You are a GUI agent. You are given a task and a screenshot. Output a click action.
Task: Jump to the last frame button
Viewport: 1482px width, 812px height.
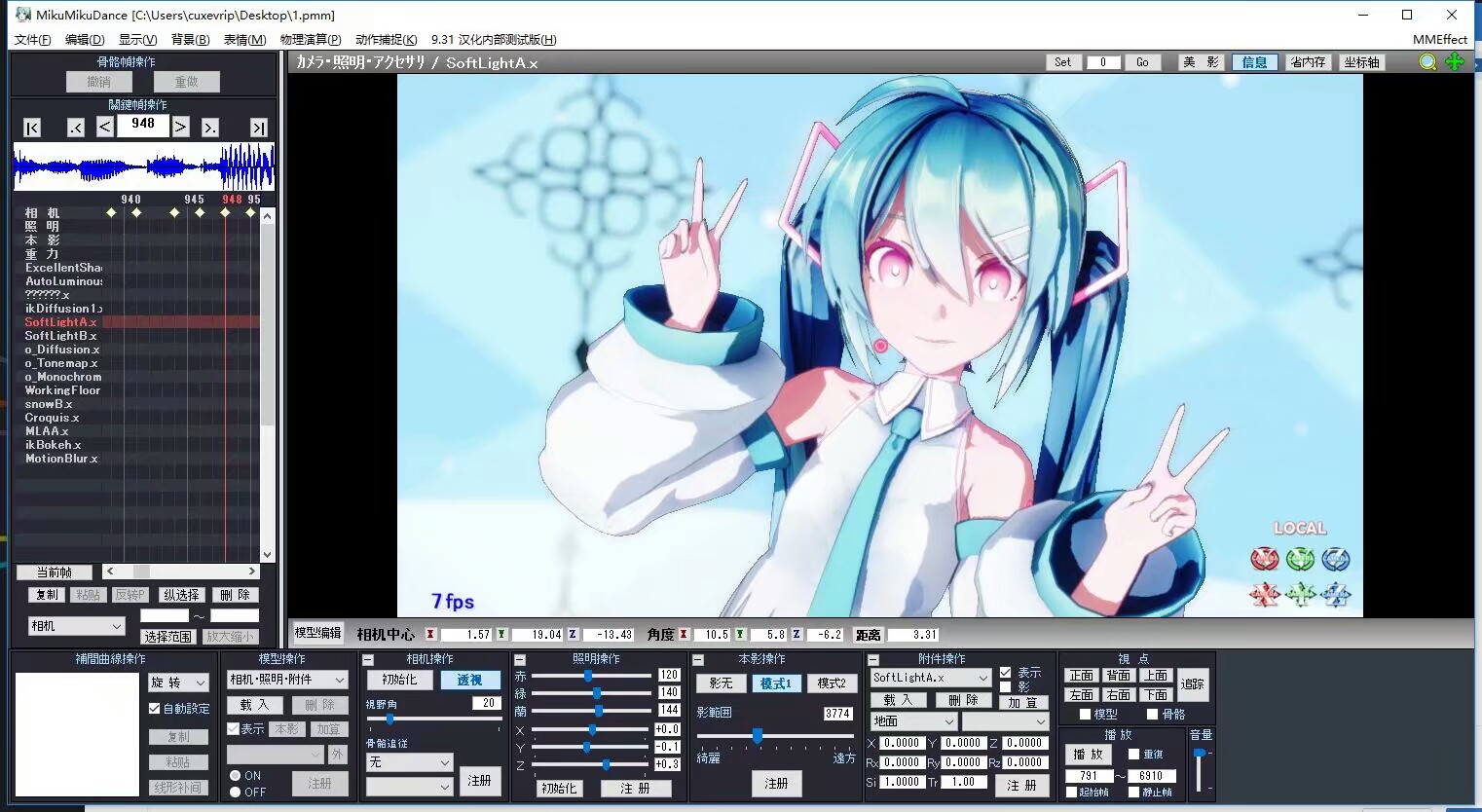[258, 127]
